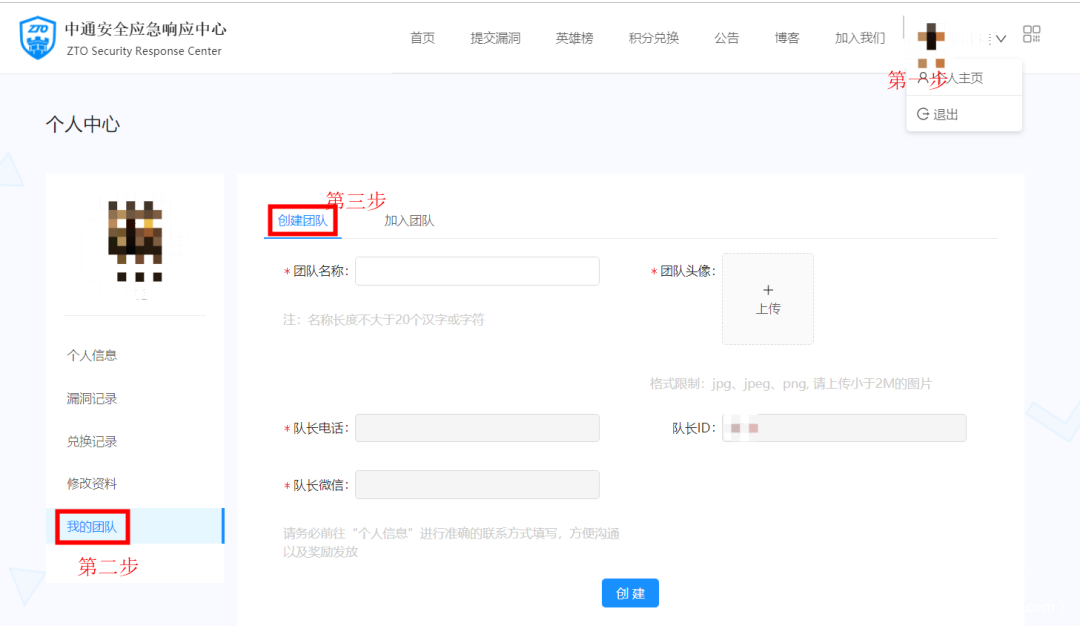
Task: Click the user avatar in top navigation
Action: click(x=931, y=38)
